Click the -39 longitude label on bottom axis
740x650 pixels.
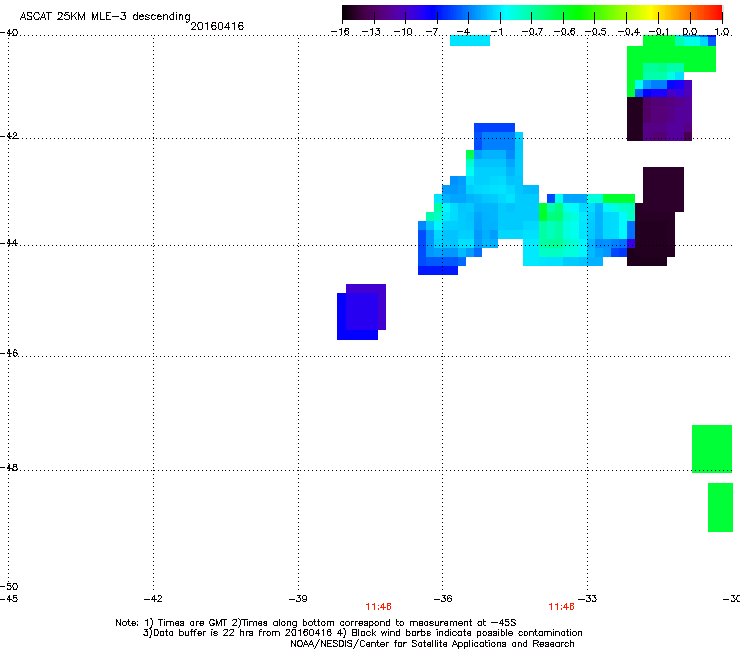coord(298,599)
